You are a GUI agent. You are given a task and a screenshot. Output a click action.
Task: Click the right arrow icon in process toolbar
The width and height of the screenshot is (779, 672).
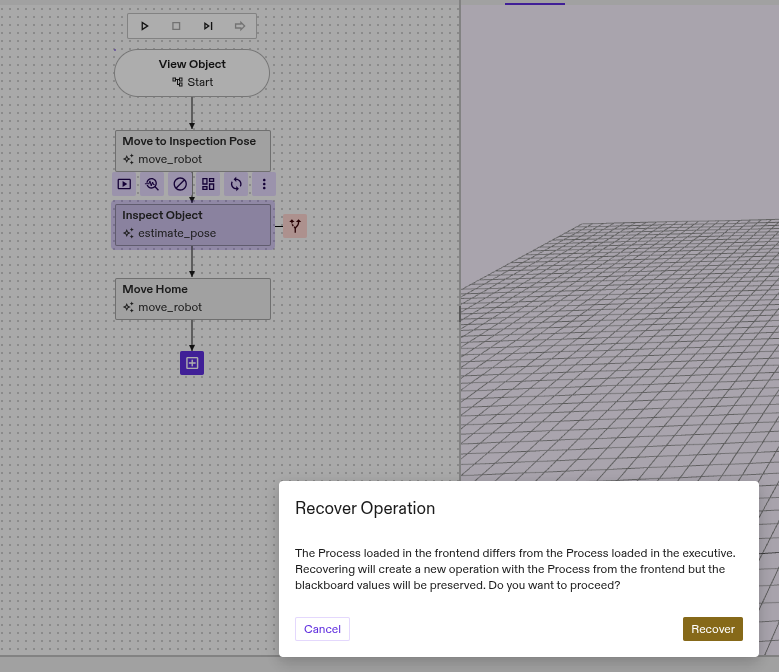coord(240,26)
